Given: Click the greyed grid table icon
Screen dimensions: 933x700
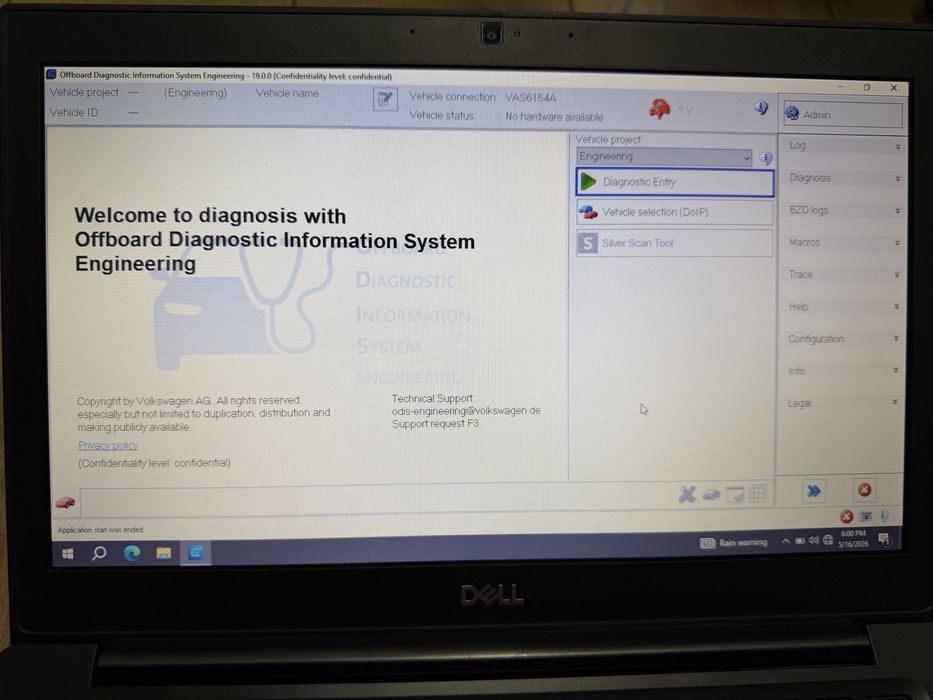Looking at the screenshot, I should click(758, 494).
